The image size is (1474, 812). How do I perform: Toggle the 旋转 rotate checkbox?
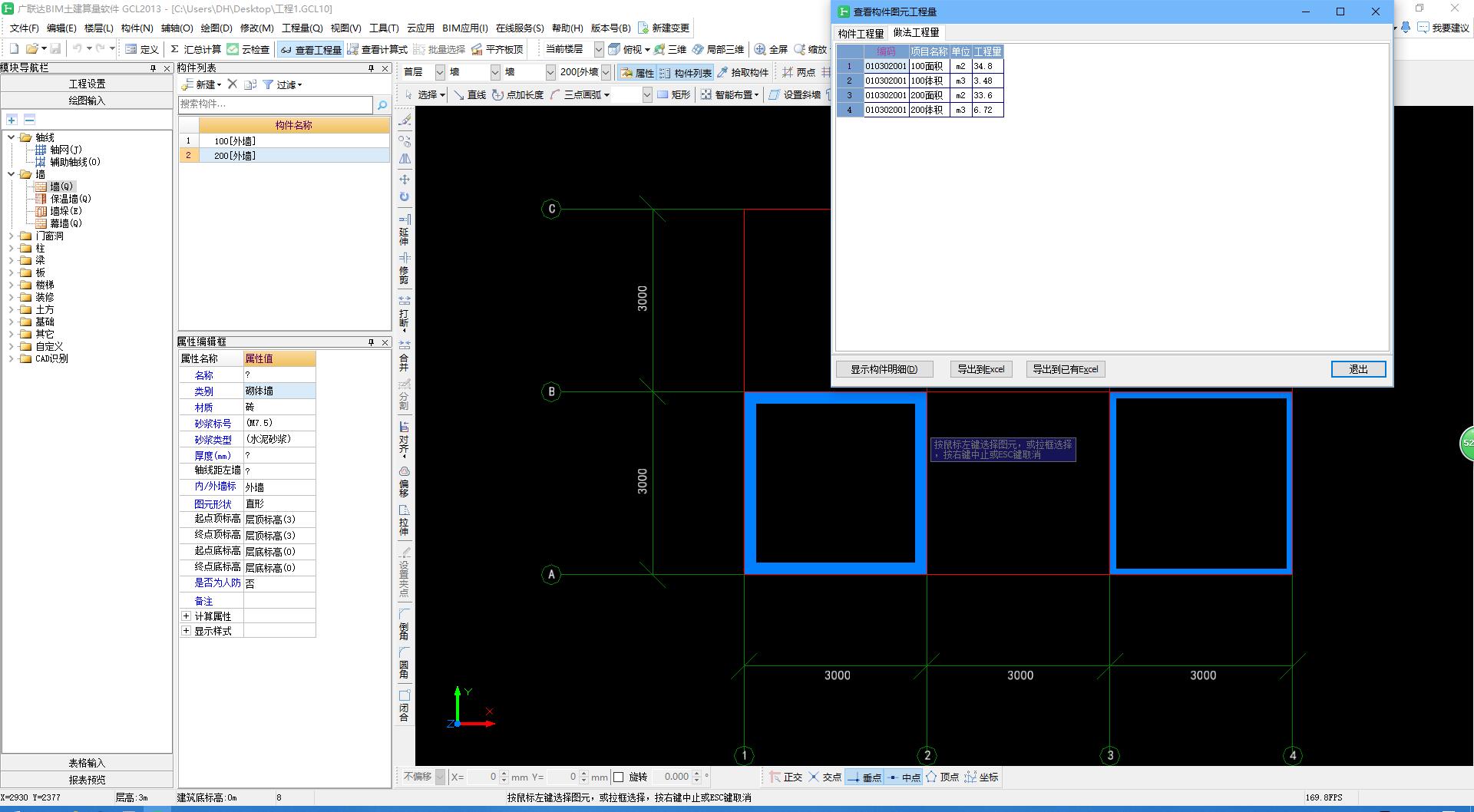619,777
